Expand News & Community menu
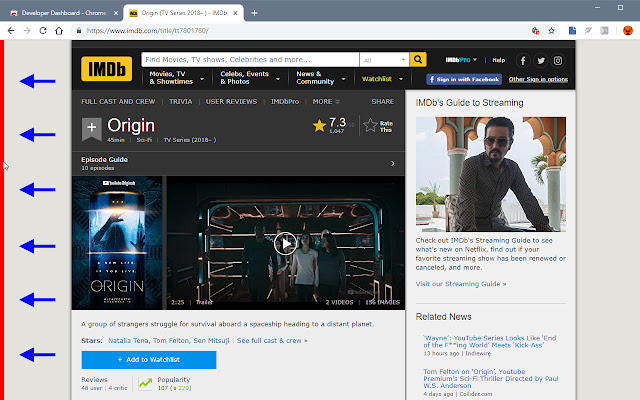The height and width of the screenshot is (400, 640). click(321, 78)
